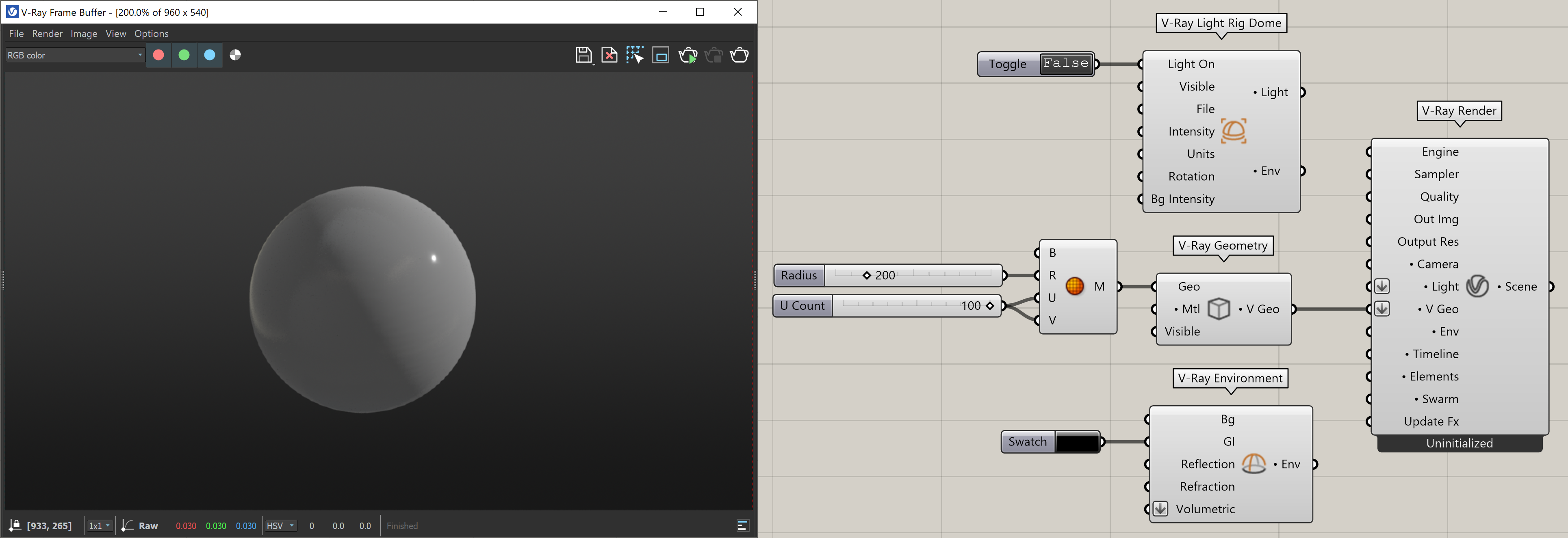The height and width of the screenshot is (538, 1568).
Task: Click the Light On input
Action: point(1191,64)
